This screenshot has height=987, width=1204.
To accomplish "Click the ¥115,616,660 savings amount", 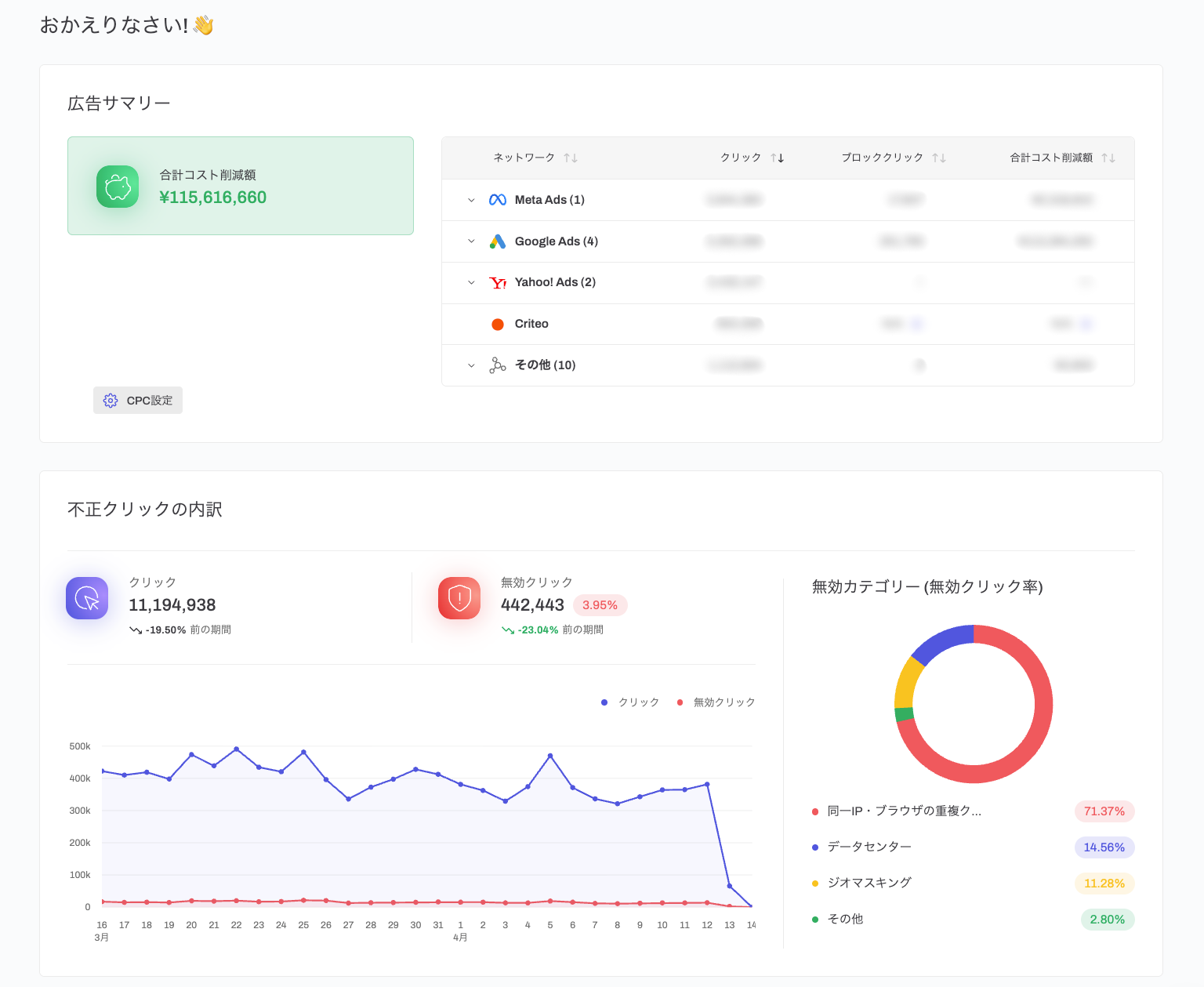I will tap(212, 198).
